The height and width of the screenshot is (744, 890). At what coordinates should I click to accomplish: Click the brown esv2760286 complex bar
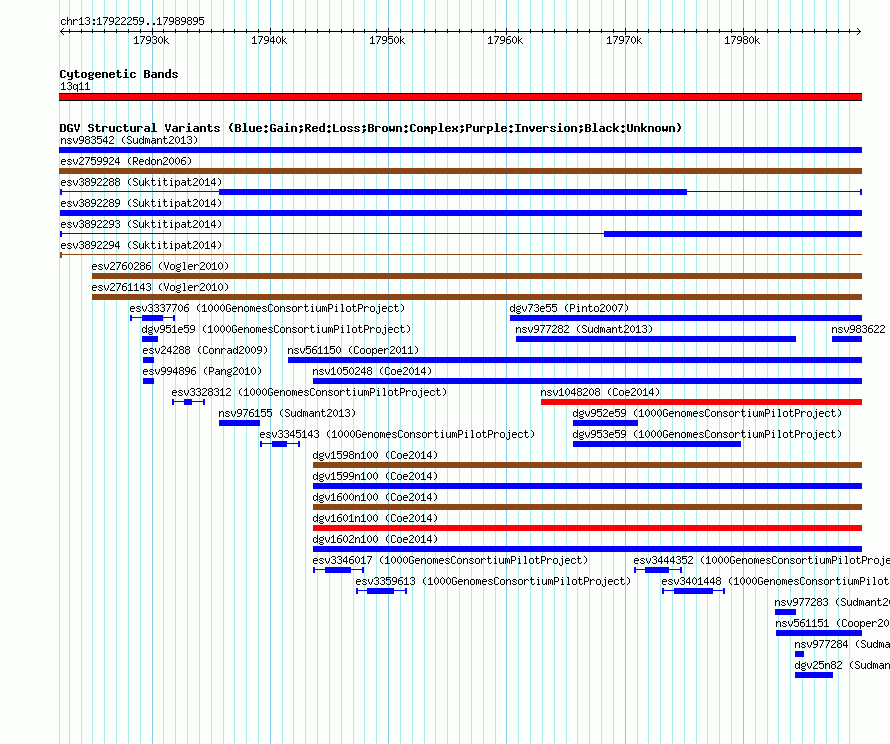click(477, 276)
